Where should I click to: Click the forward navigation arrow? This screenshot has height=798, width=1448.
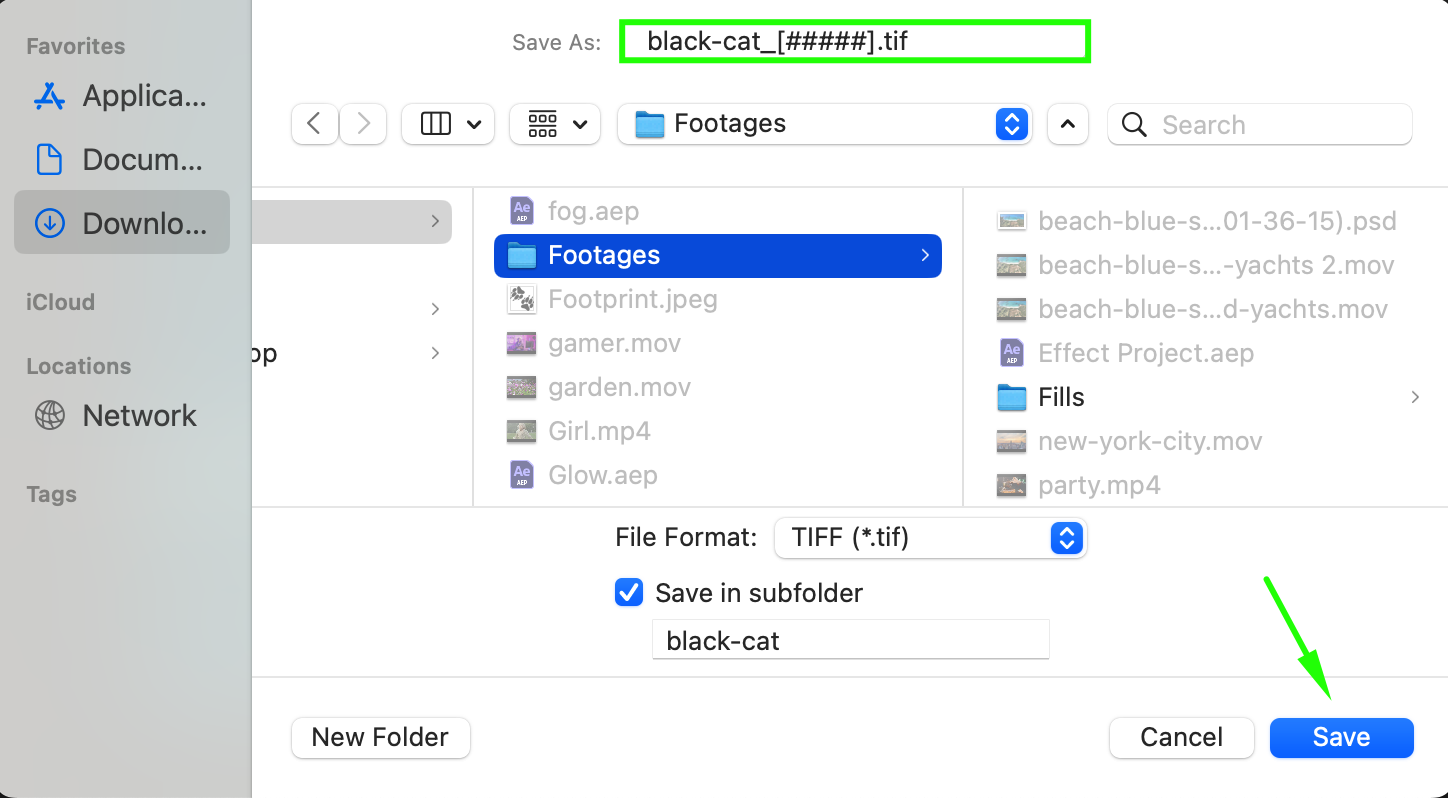(363, 124)
